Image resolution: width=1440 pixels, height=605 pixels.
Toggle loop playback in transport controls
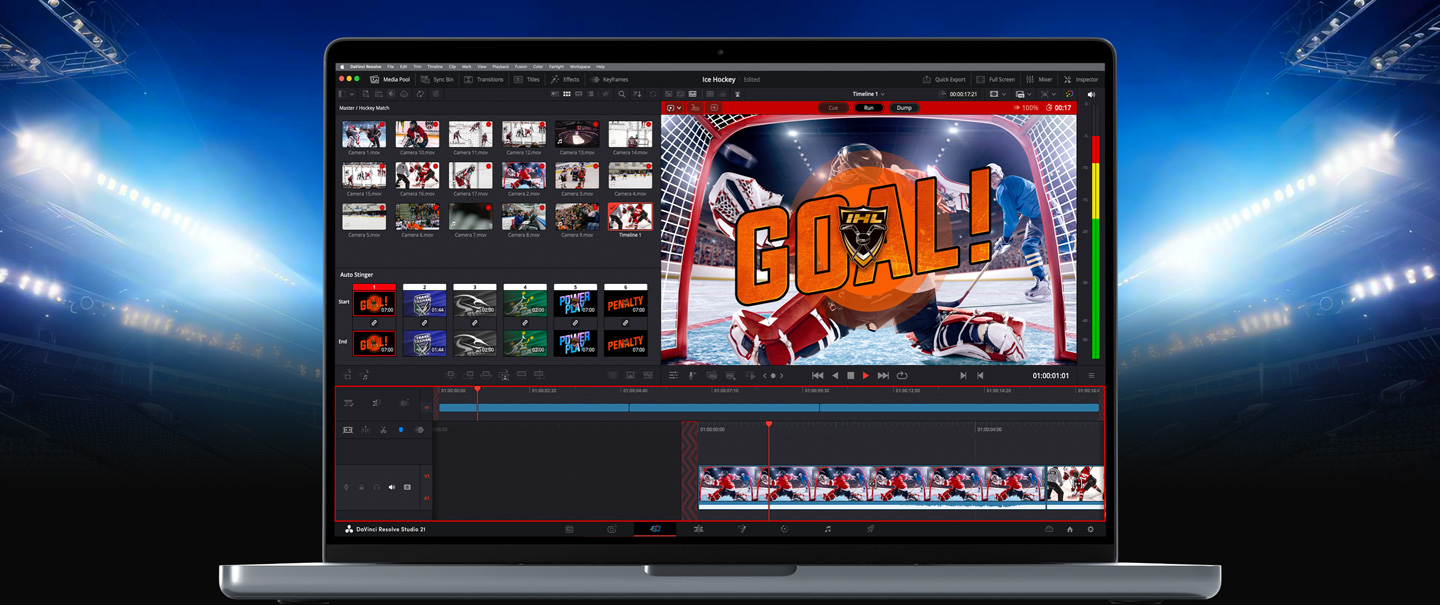902,376
